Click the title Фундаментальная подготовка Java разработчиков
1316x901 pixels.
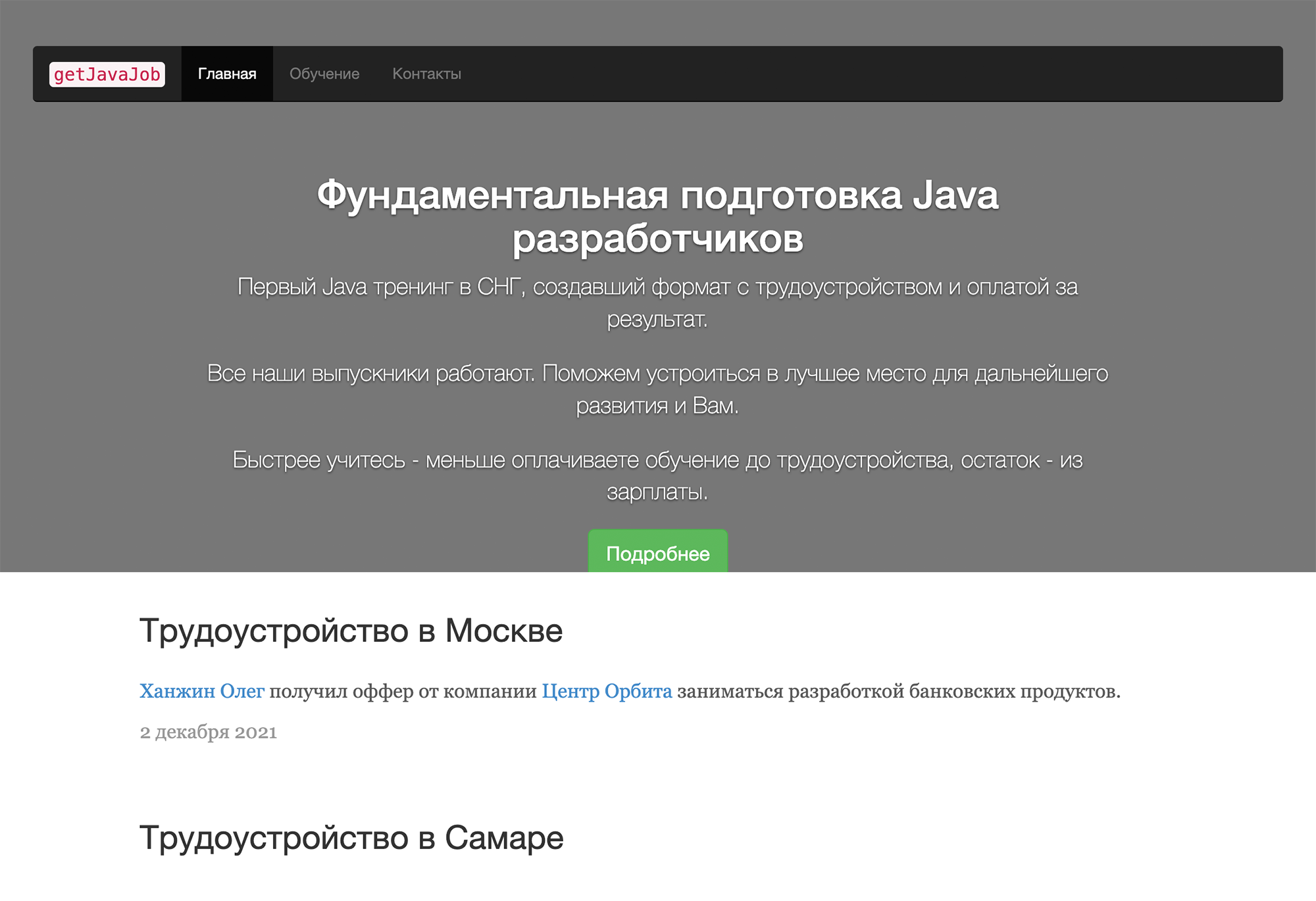point(658,216)
